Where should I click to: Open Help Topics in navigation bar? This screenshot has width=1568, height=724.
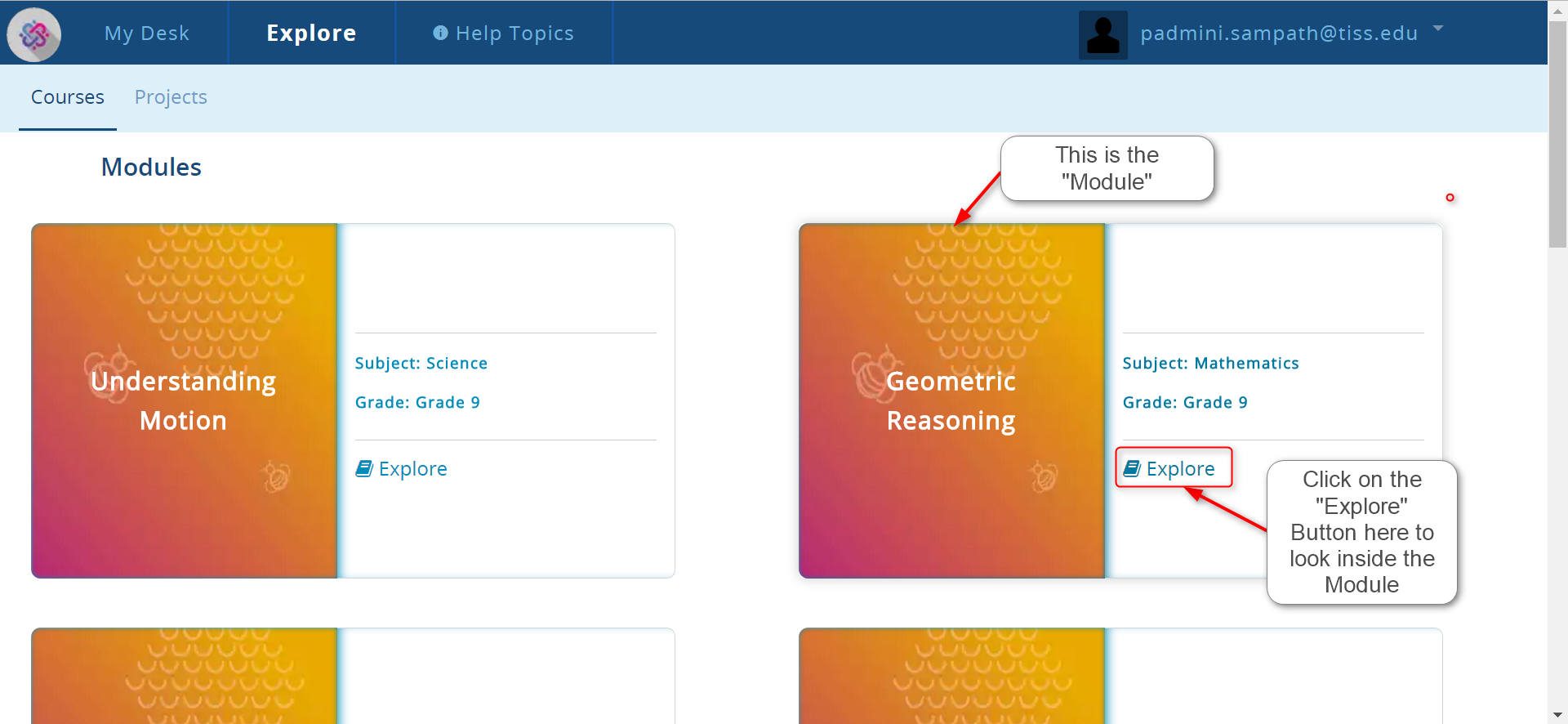point(514,34)
